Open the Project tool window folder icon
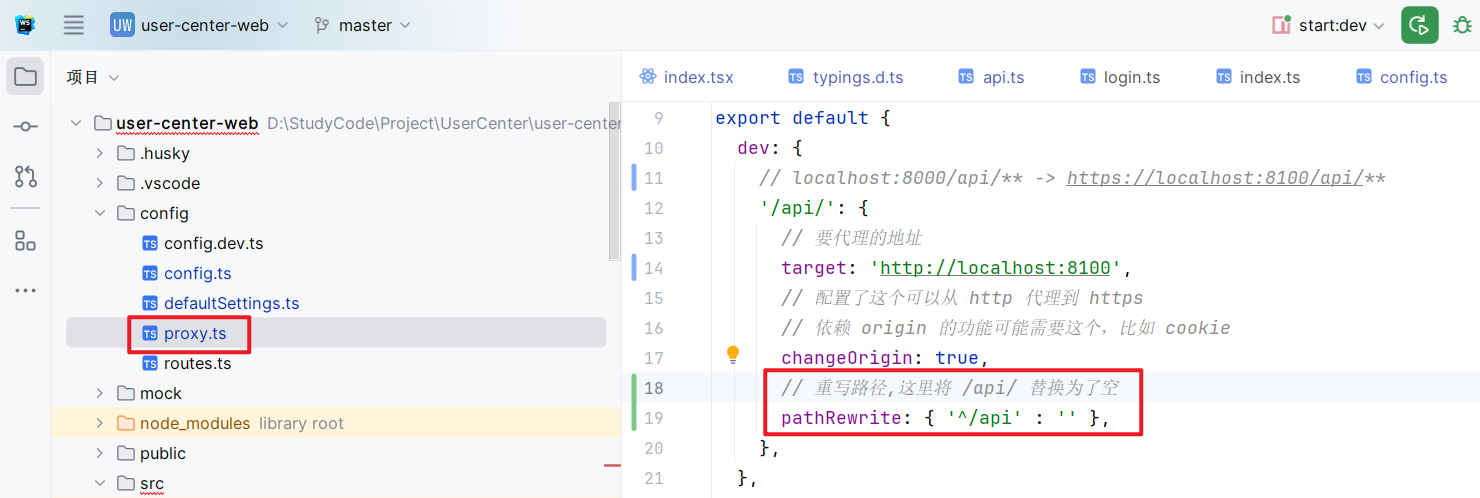 tap(25, 77)
